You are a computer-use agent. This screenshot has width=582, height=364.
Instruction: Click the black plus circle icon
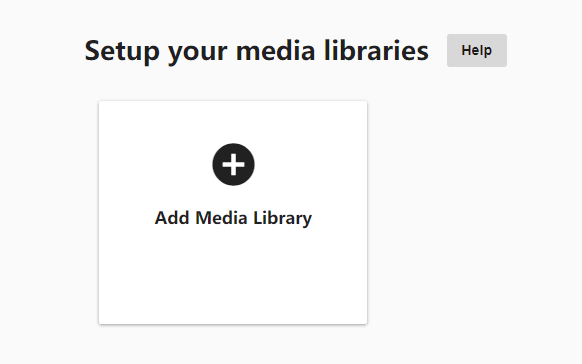(x=233, y=164)
